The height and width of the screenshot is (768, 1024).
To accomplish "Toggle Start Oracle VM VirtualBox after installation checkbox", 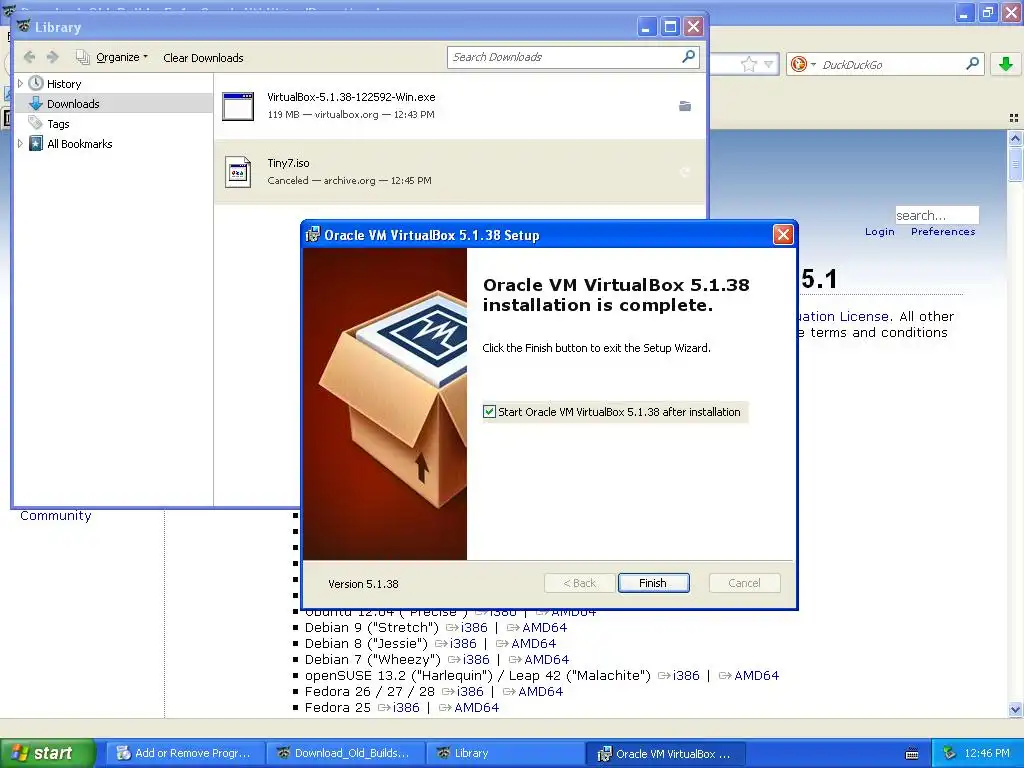I will pyautogui.click(x=489, y=412).
